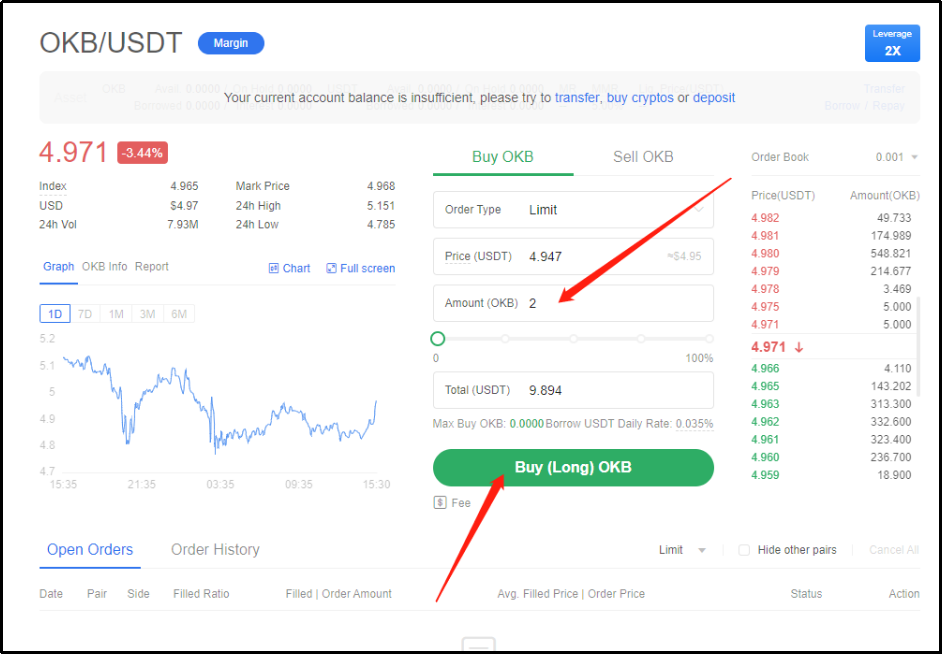Click the bid price 4.960 row
This screenshot has height=654, width=942.
[831, 457]
